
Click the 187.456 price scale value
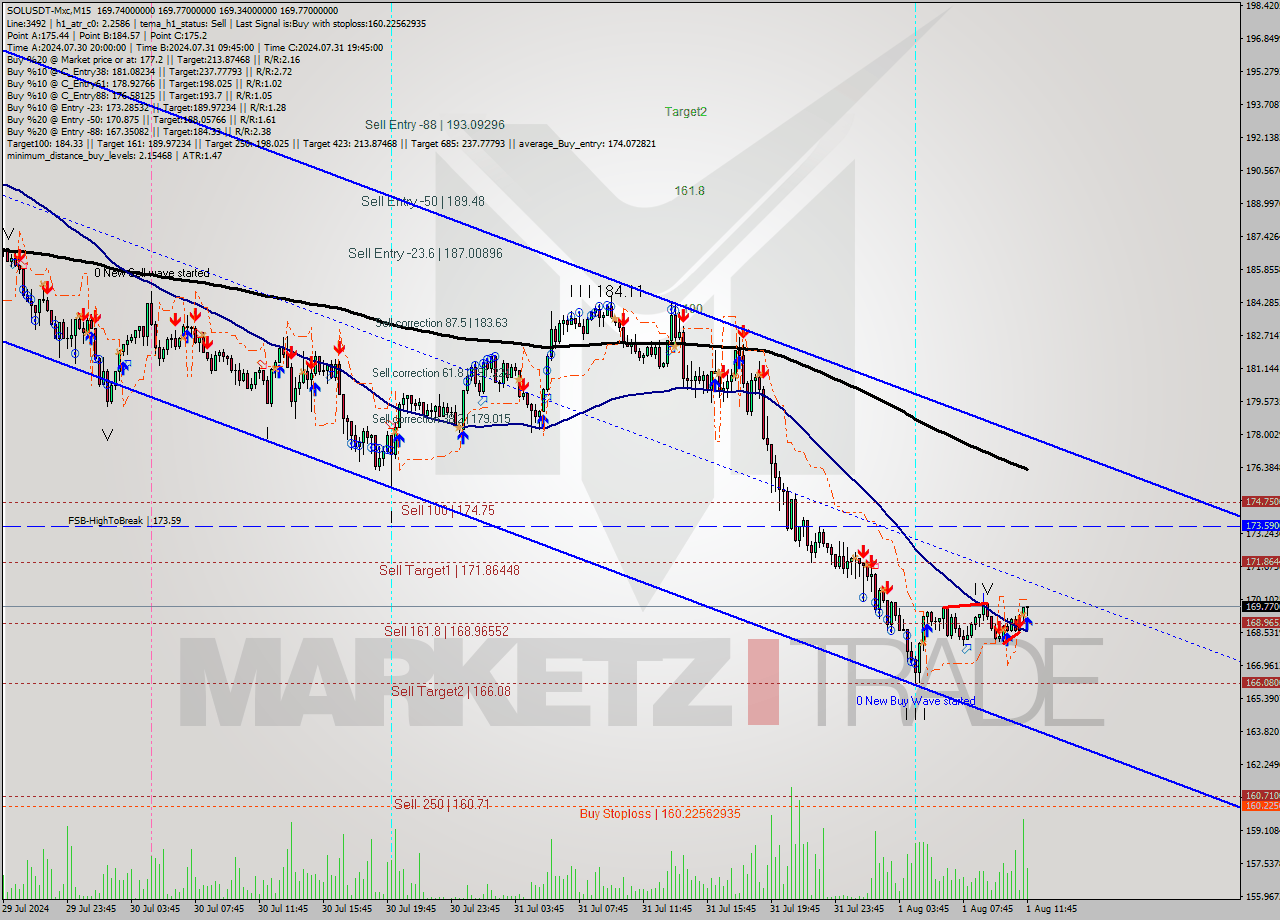pos(1262,236)
